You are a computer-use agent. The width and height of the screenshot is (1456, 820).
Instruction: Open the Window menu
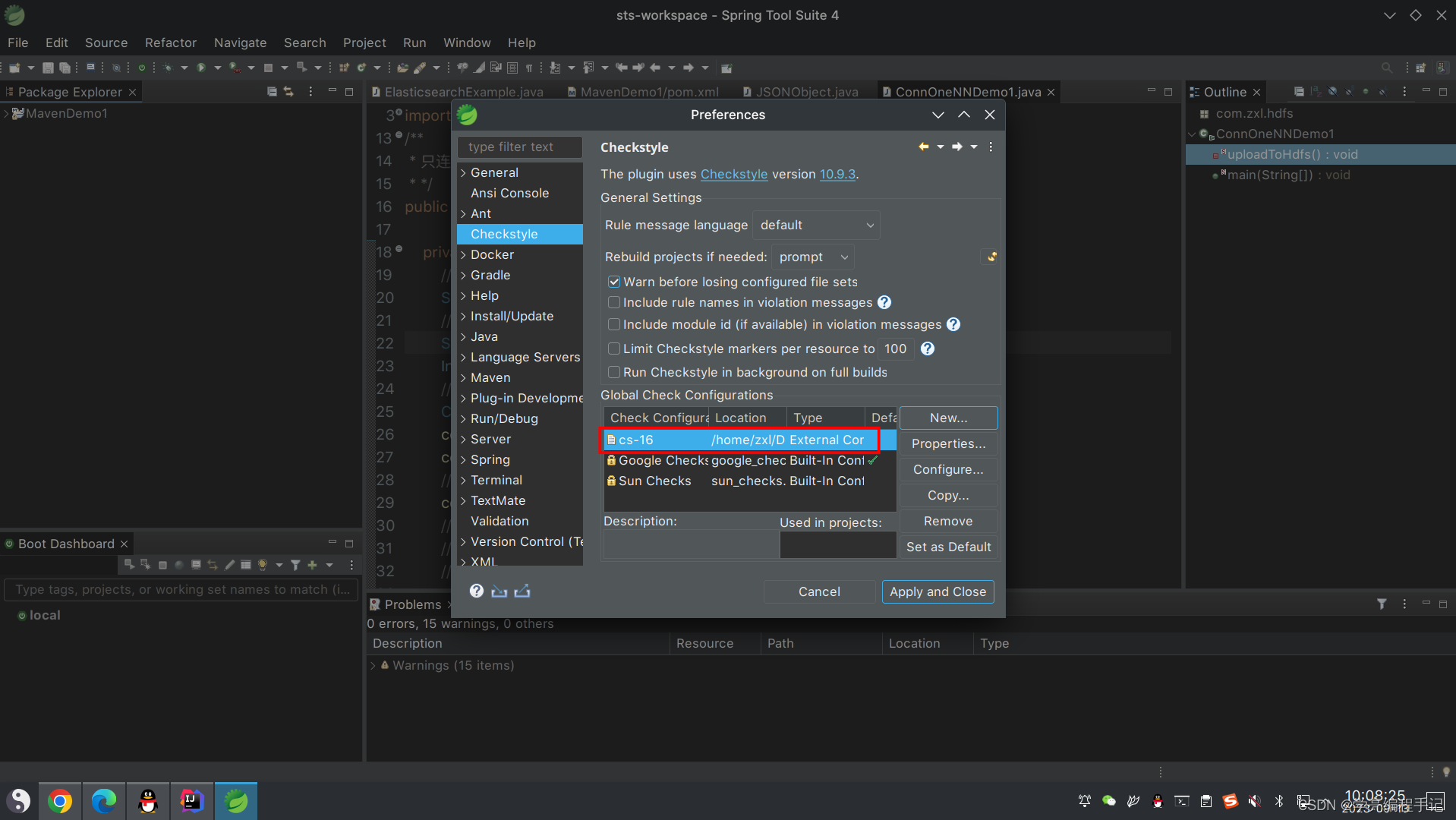point(467,43)
